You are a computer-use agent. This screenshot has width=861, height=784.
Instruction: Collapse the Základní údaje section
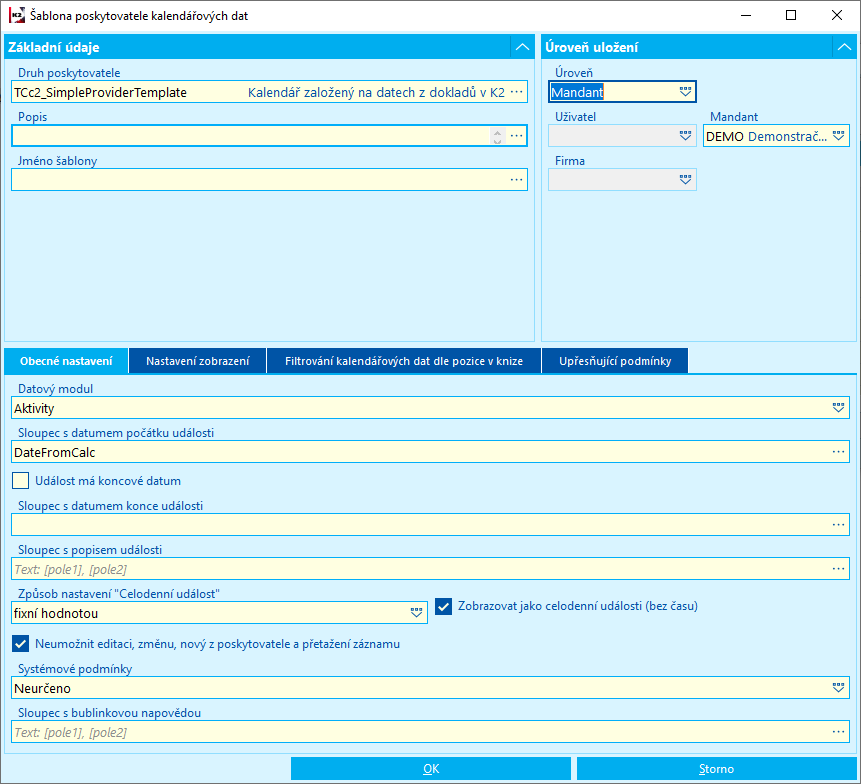(522, 47)
